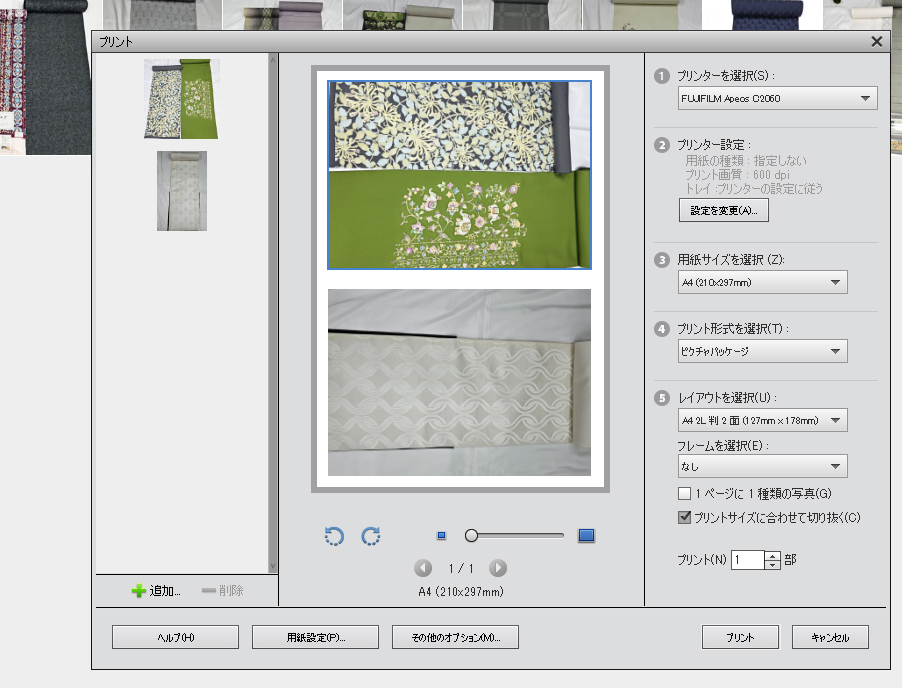
Task: Expand the paper size A4 dropdown
Action: click(762, 283)
